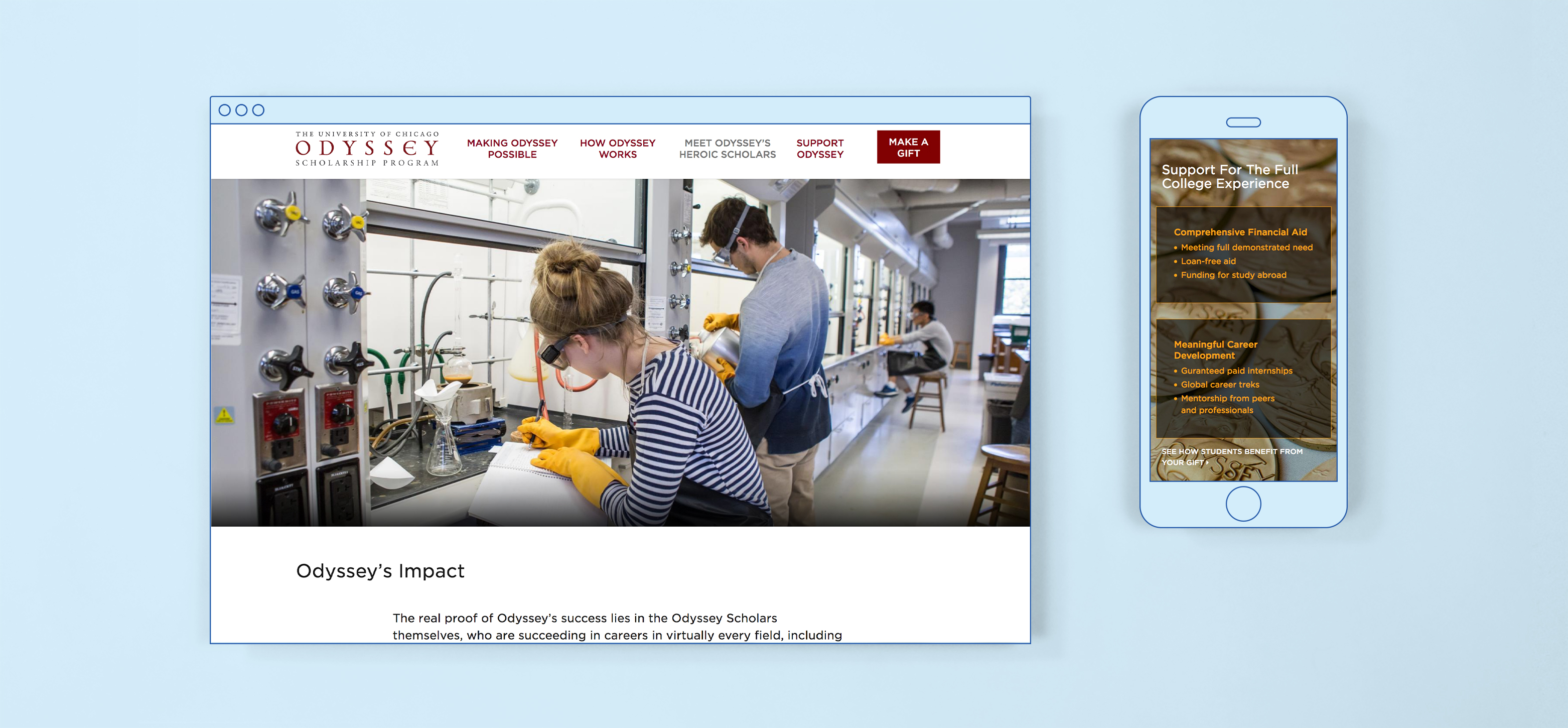
Task: Tap the Meaningful Career Development card heading
Action: (x=1215, y=349)
